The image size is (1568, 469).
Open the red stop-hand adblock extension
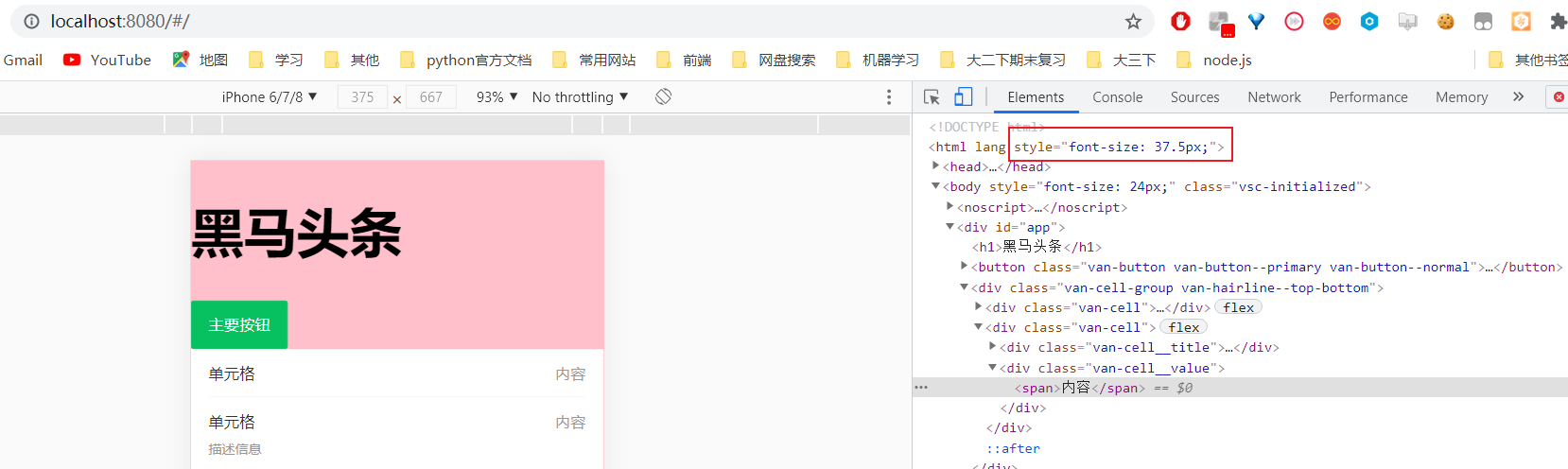pos(1180,21)
